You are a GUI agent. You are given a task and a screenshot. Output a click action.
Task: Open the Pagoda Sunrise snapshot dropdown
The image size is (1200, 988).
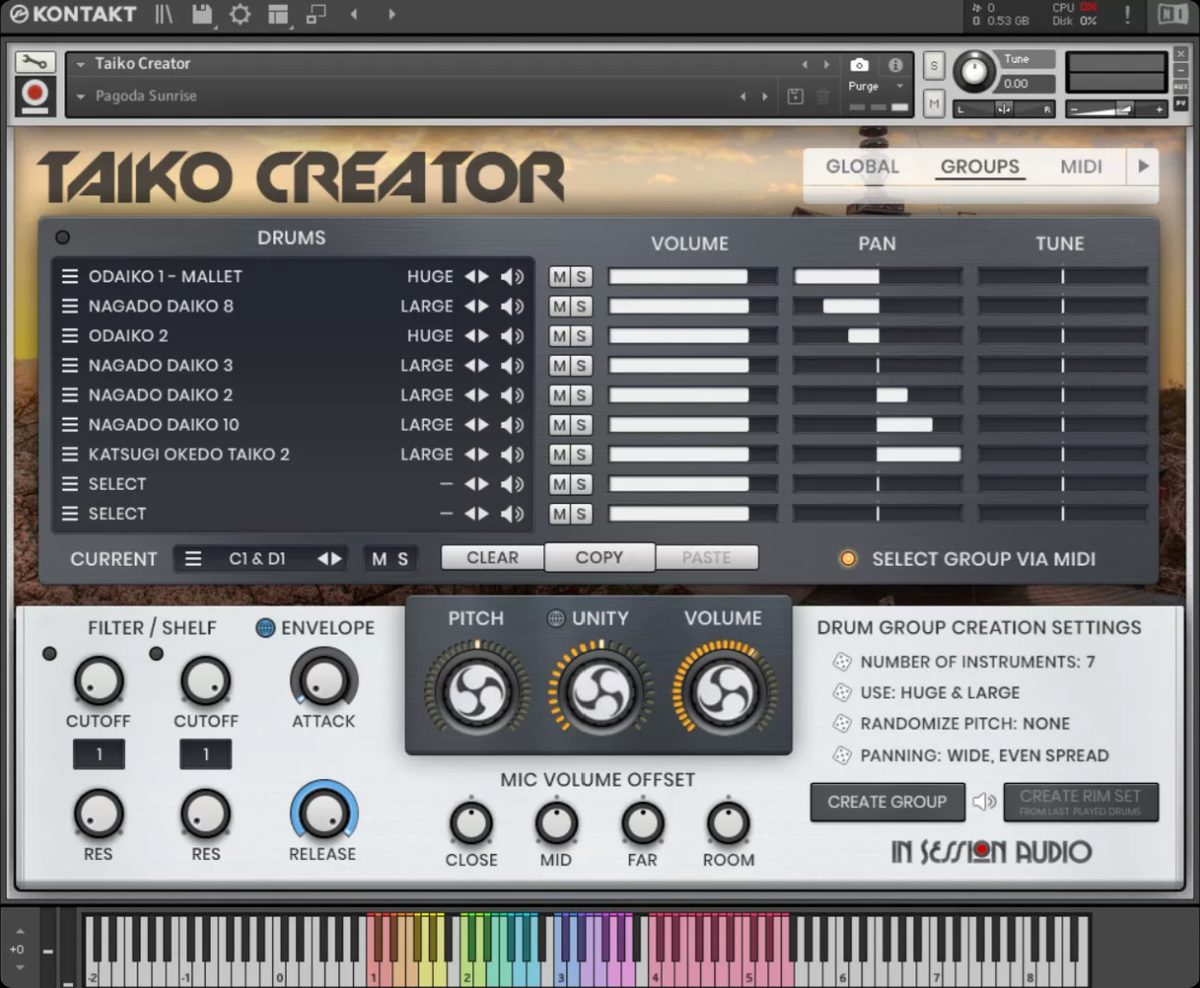pyautogui.click(x=81, y=97)
